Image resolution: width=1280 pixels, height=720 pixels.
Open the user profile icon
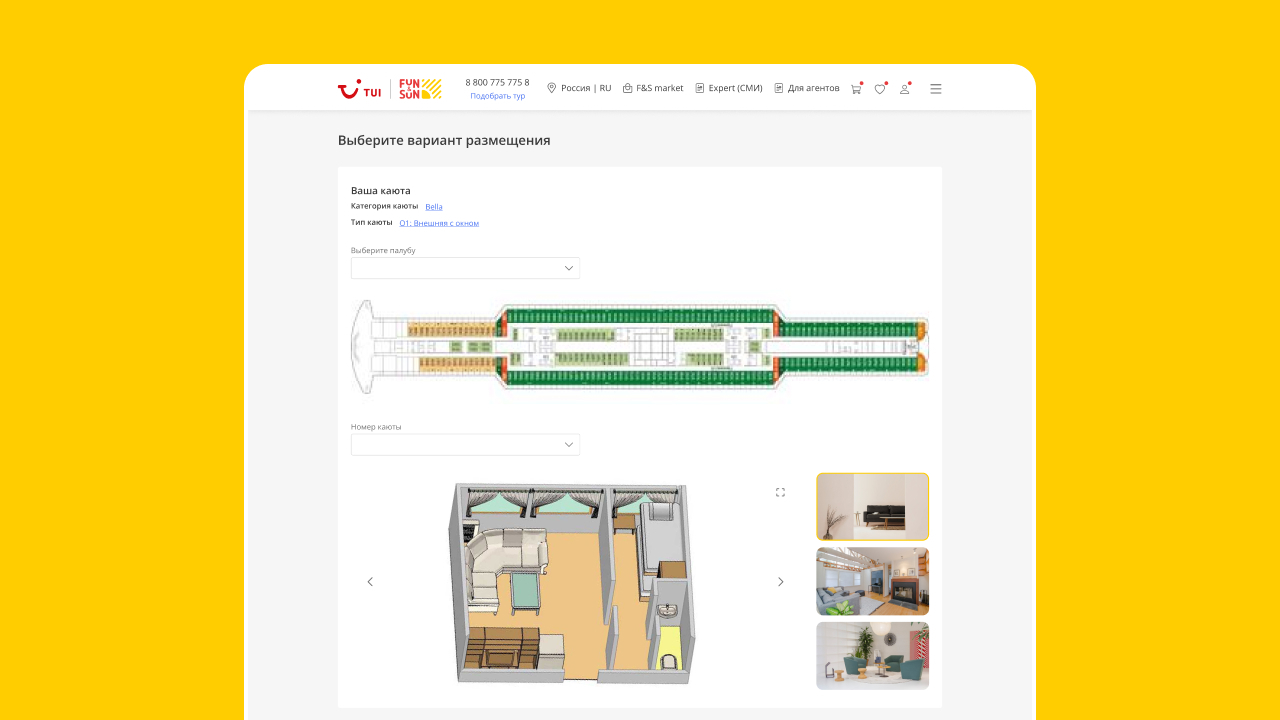(x=905, y=89)
